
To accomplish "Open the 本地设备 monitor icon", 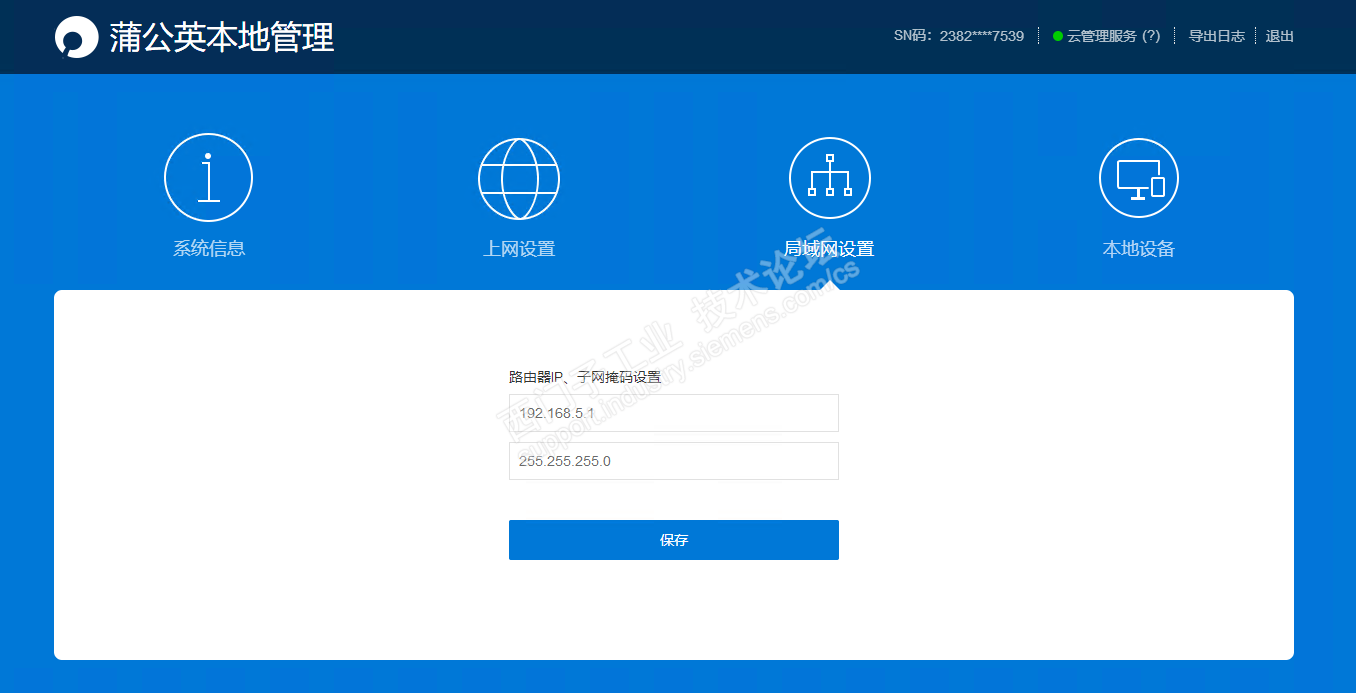I will tap(1139, 178).
